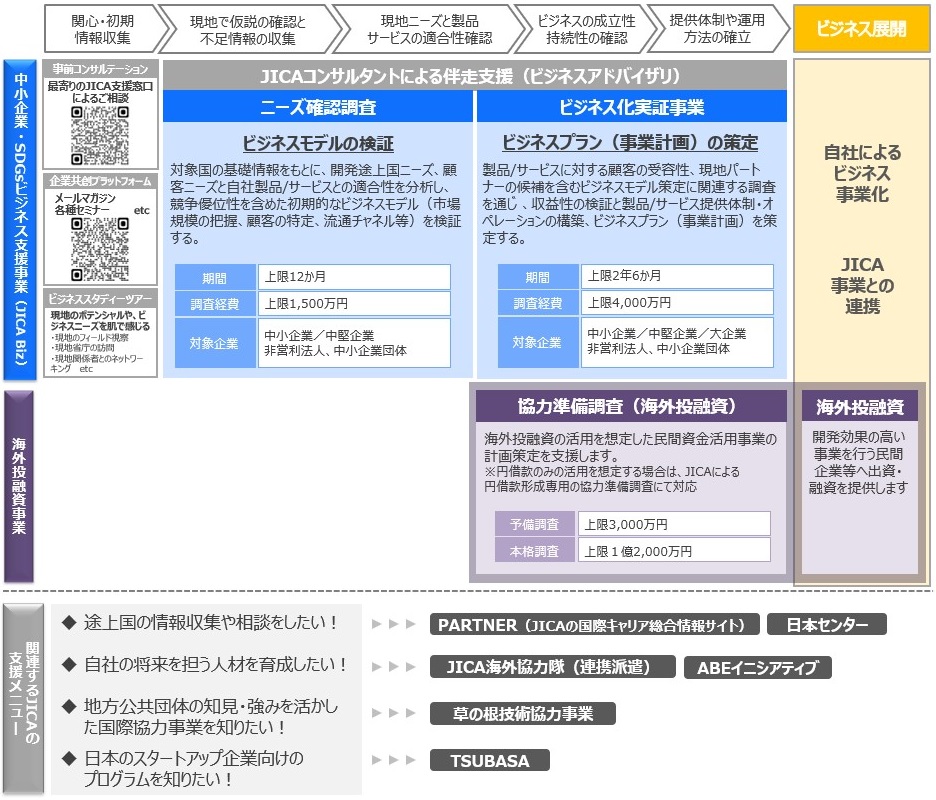Select the ビジネスの成立性持続性の確認 stage arrow
936x800 pixels.
[x=586, y=30]
